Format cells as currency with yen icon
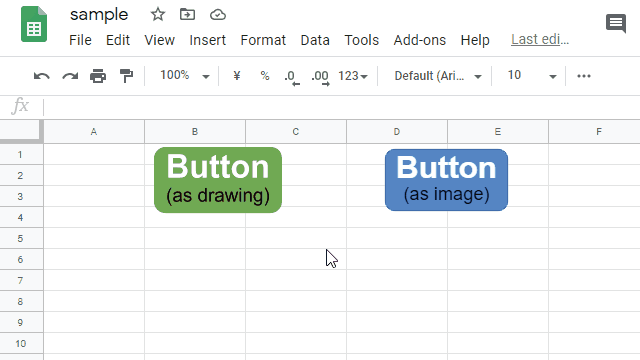This screenshot has height=360, width=640. tap(237, 76)
